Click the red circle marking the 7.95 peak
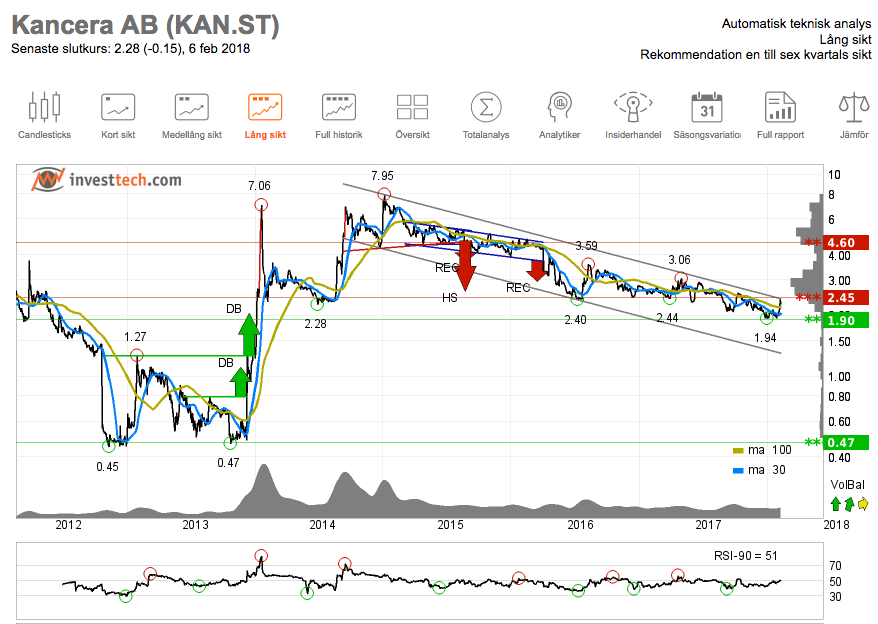This screenshot has height=624, width=878. [384, 194]
